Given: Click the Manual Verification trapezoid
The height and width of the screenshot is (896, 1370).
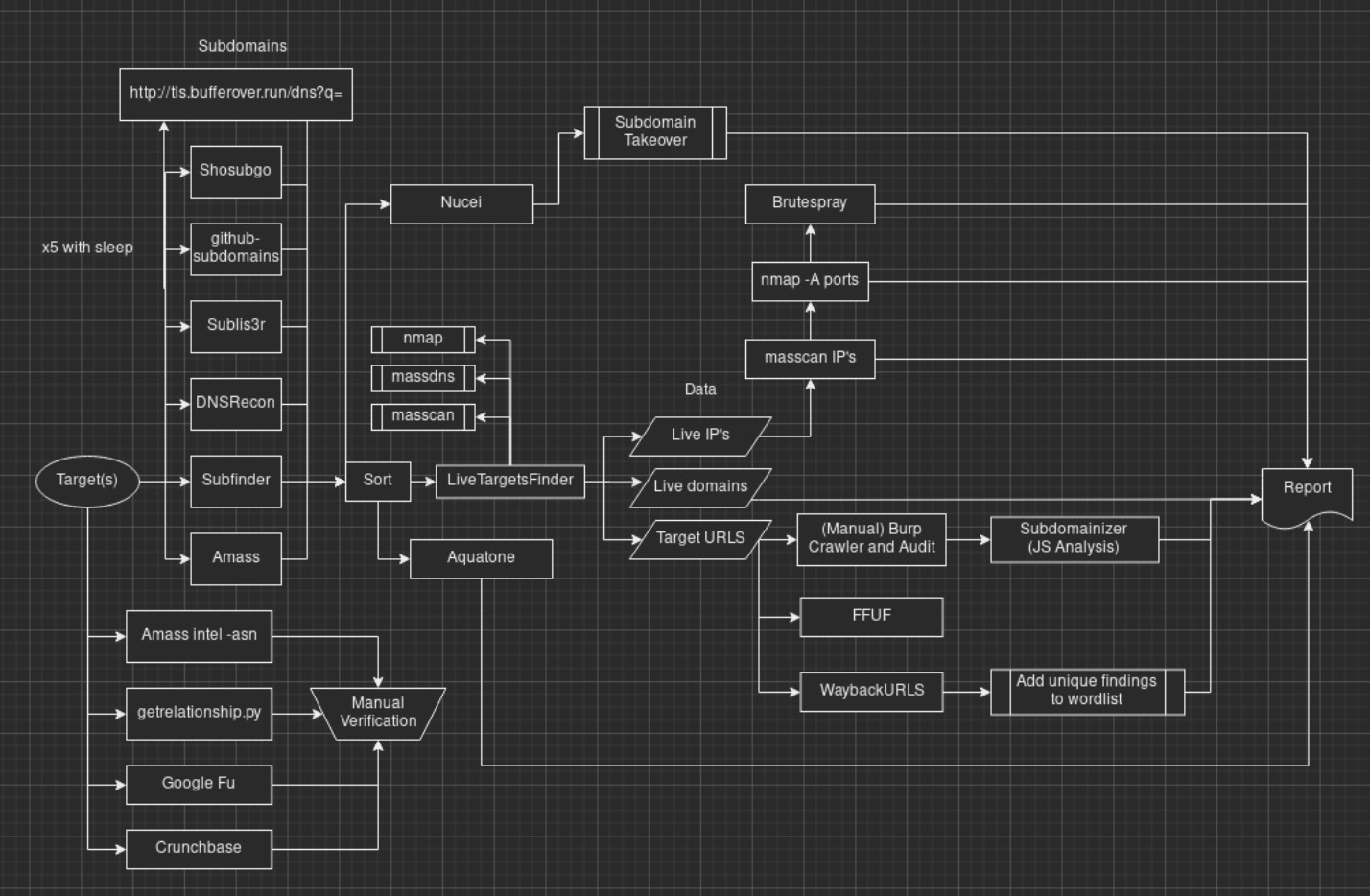Looking at the screenshot, I should [x=378, y=714].
